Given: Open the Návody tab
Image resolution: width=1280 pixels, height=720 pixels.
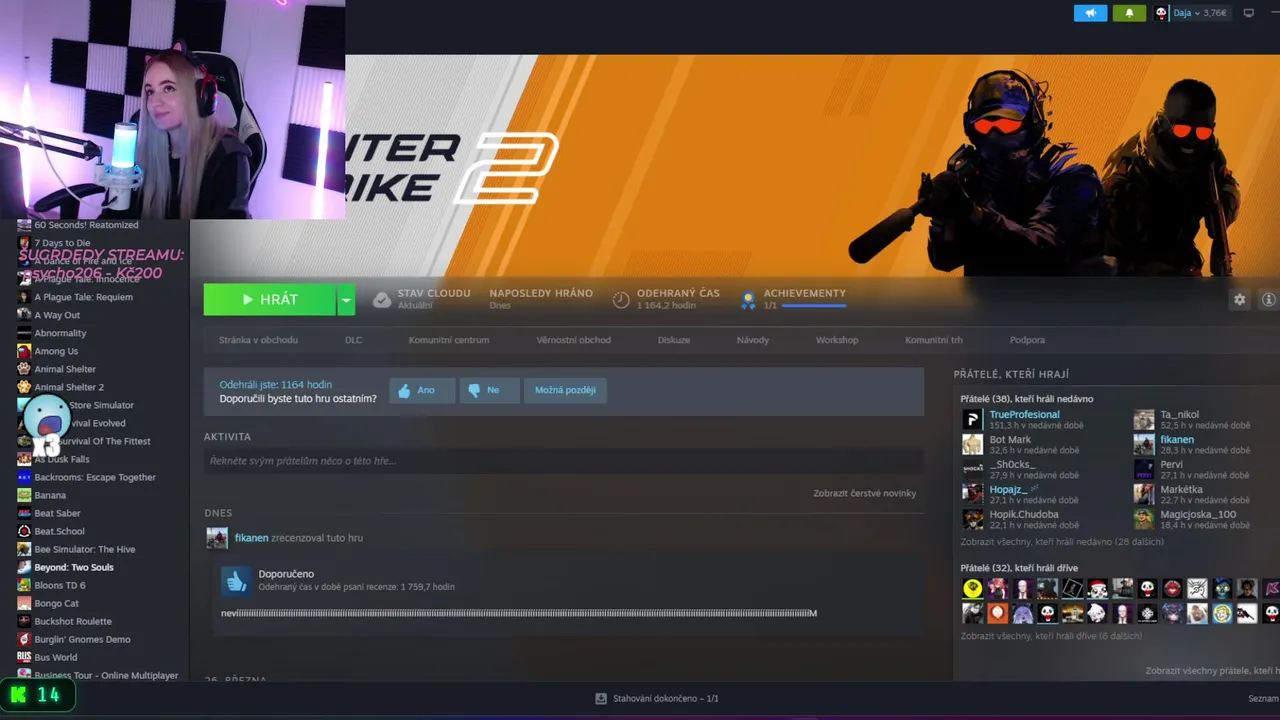Looking at the screenshot, I should (753, 340).
